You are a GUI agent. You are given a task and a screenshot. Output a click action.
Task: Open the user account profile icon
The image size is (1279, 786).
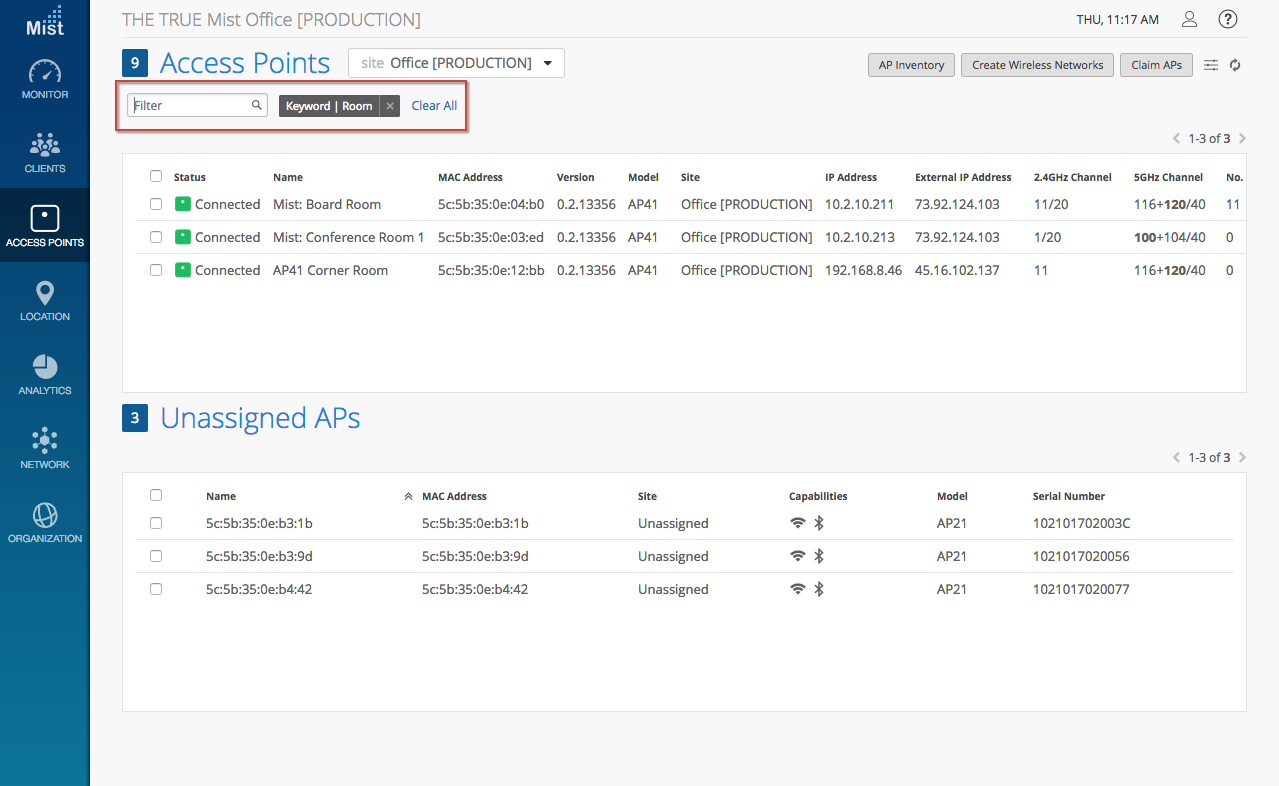click(x=1189, y=19)
